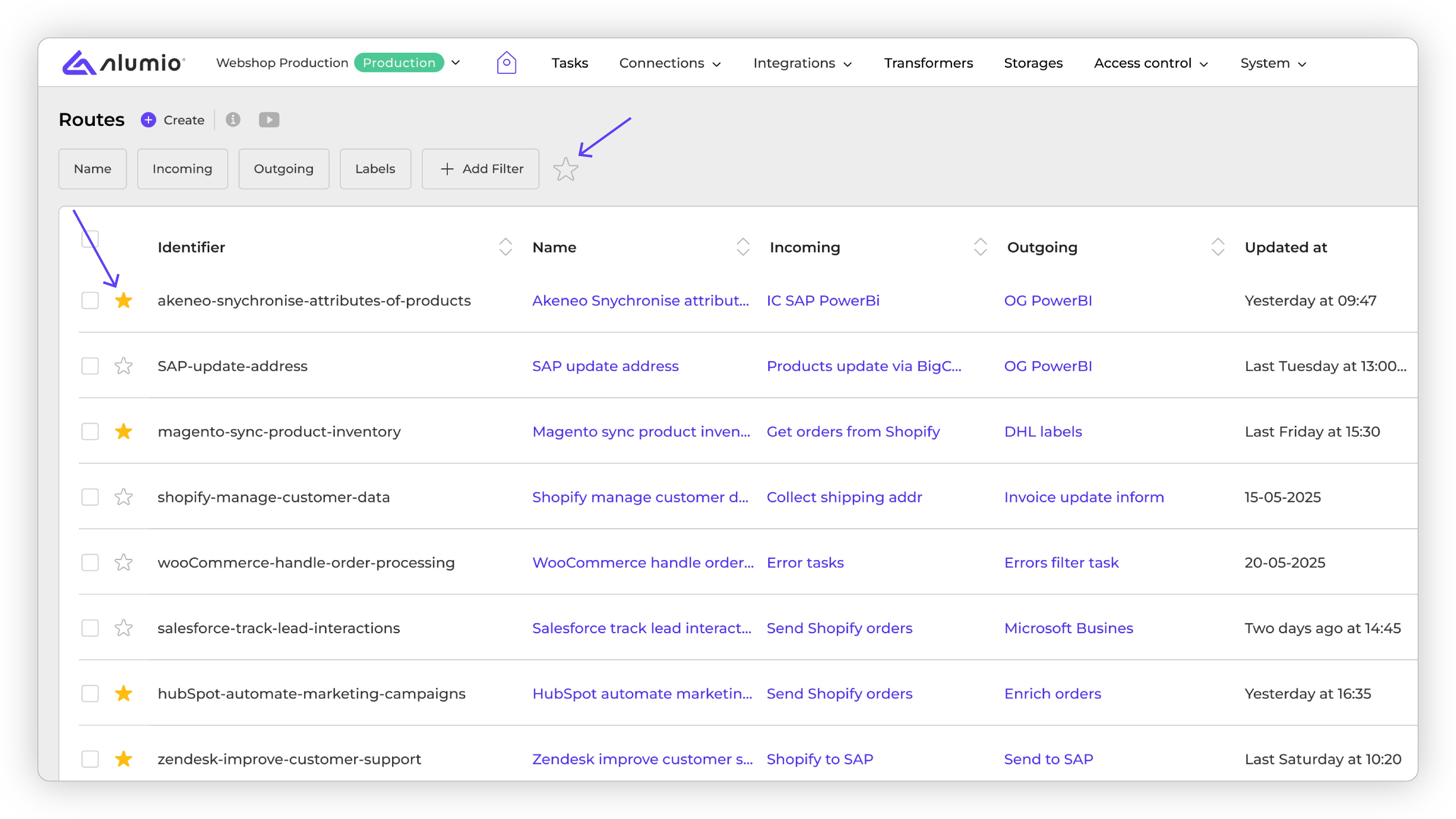Mark shopify-manage-customer-data as favorite

(x=123, y=497)
